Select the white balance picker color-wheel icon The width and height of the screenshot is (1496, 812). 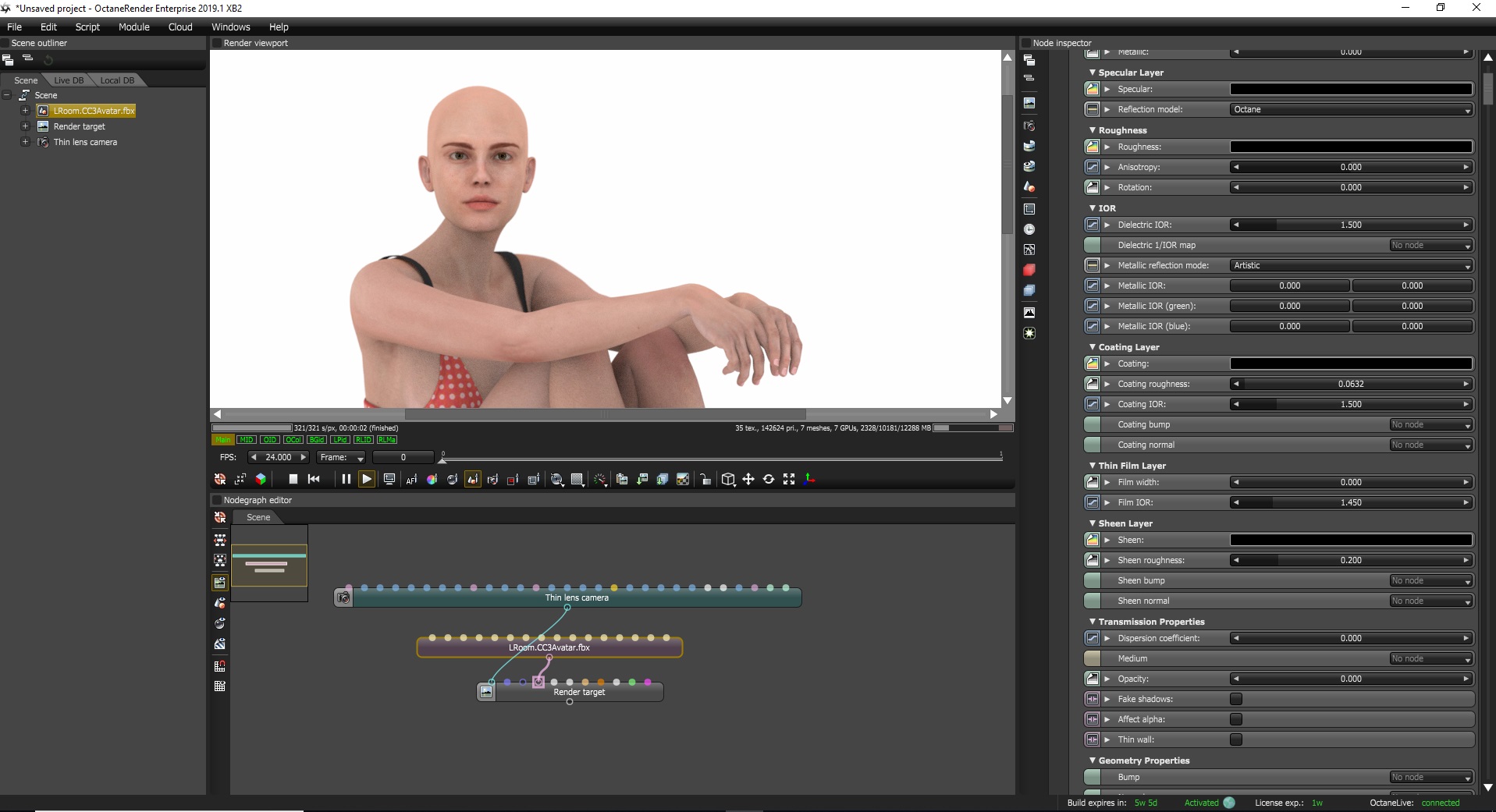point(432,480)
